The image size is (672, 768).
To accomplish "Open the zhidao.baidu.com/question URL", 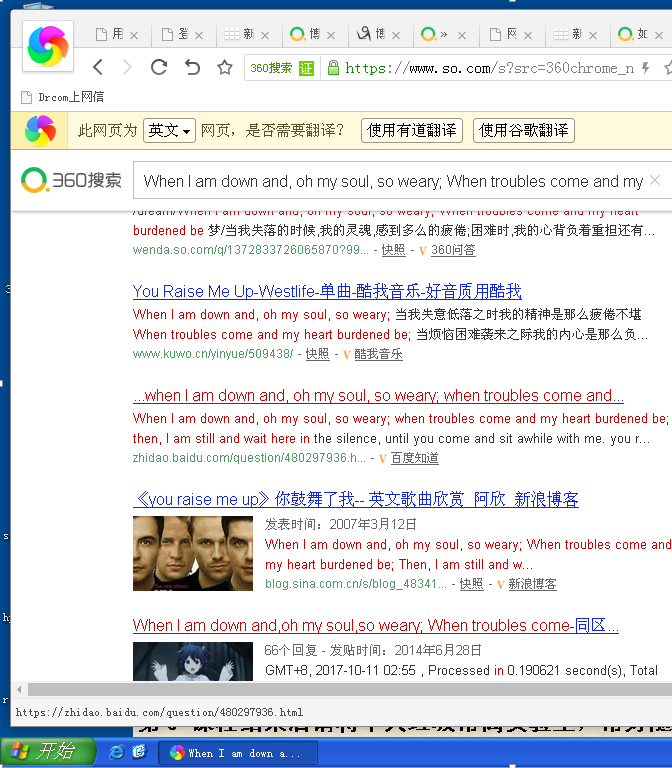I will pos(249,458).
